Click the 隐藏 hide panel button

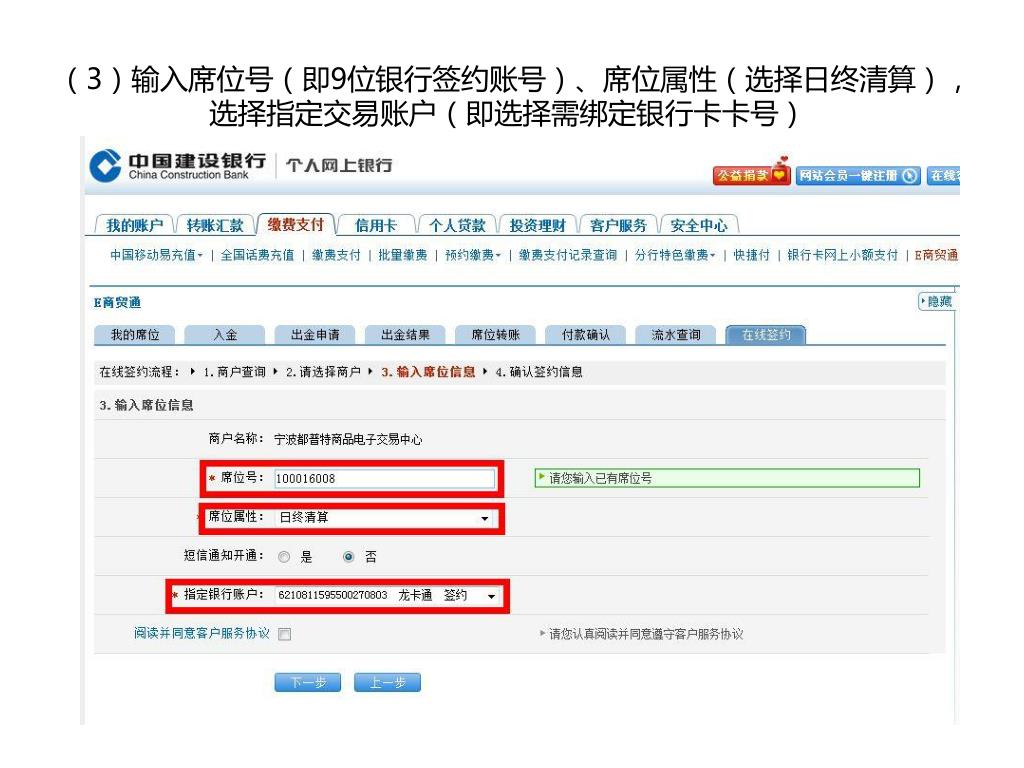(x=936, y=302)
